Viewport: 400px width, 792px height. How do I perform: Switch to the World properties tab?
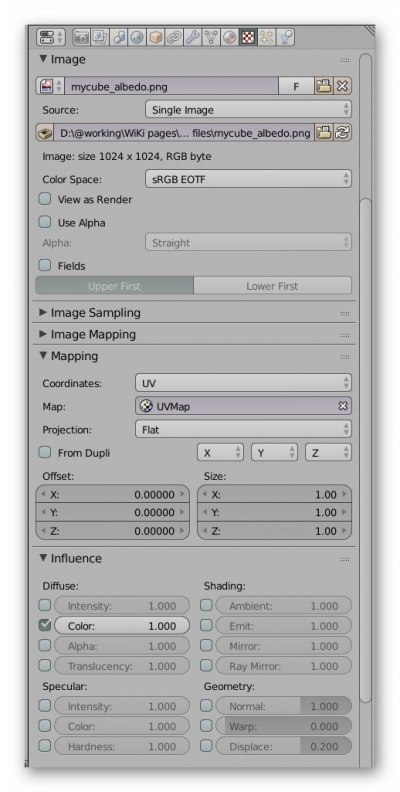[137, 37]
